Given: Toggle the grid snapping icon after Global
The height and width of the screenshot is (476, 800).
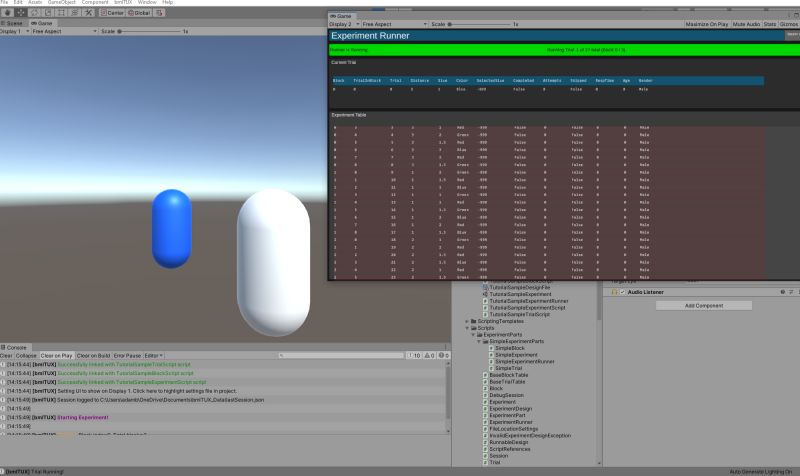Looking at the screenshot, I should (159, 13).
